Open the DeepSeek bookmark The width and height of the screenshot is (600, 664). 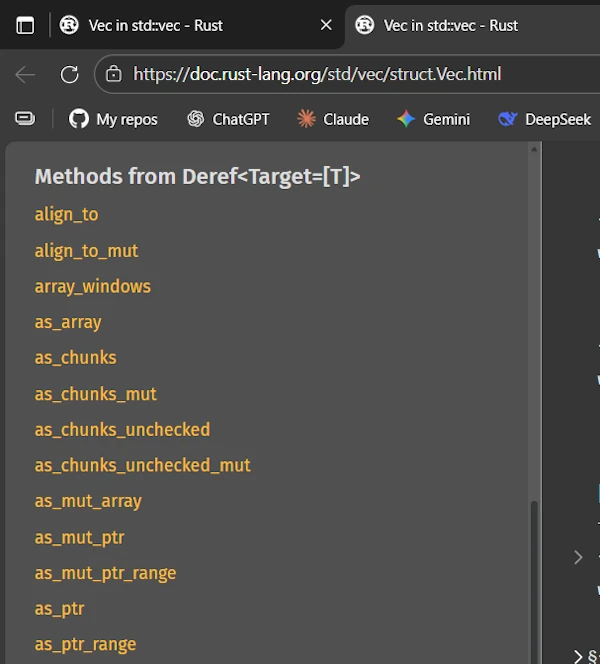coord(548,119)
